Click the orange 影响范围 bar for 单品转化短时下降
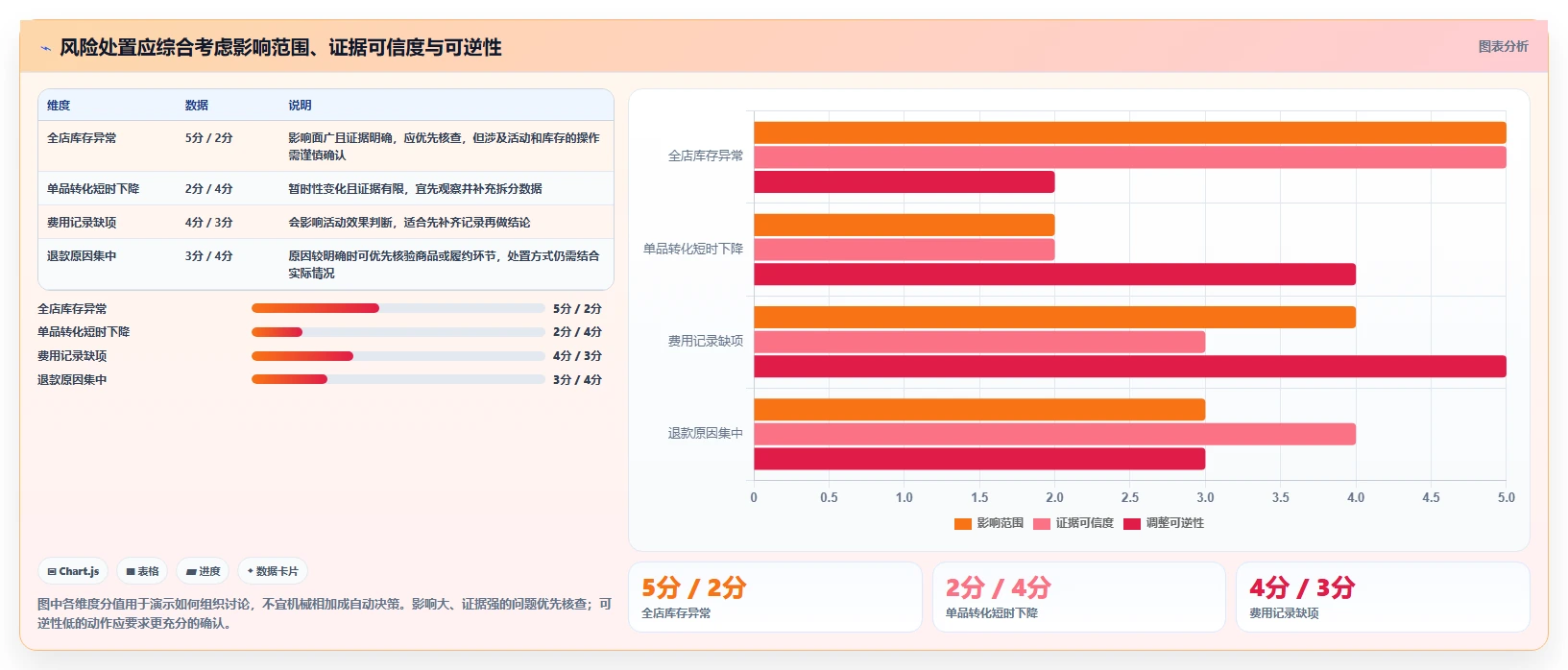The image size is (1568, 670). 905,225
